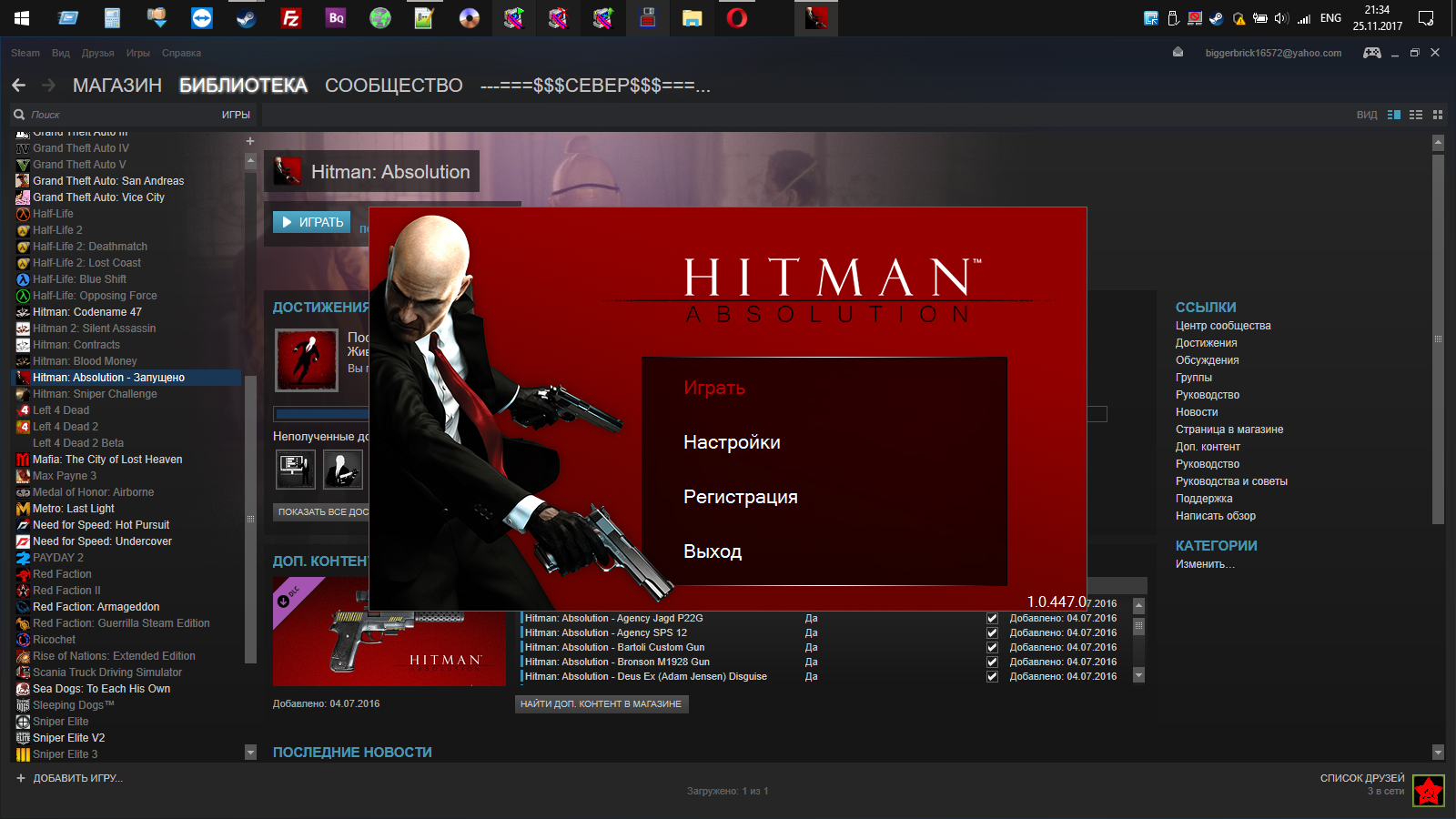Toggle checkbox for Bartoli Custom Gun DLC
The height and width of the screenshot is (819, 1456).
[992, 647]
